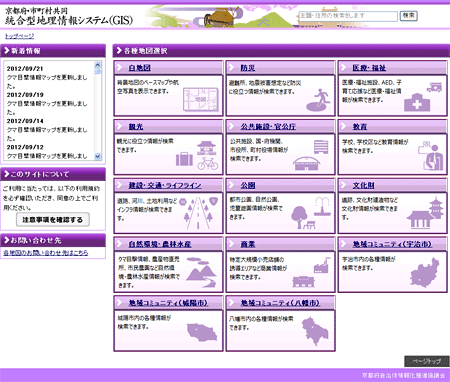Click the ページトップ button

[x=427, y=361]
